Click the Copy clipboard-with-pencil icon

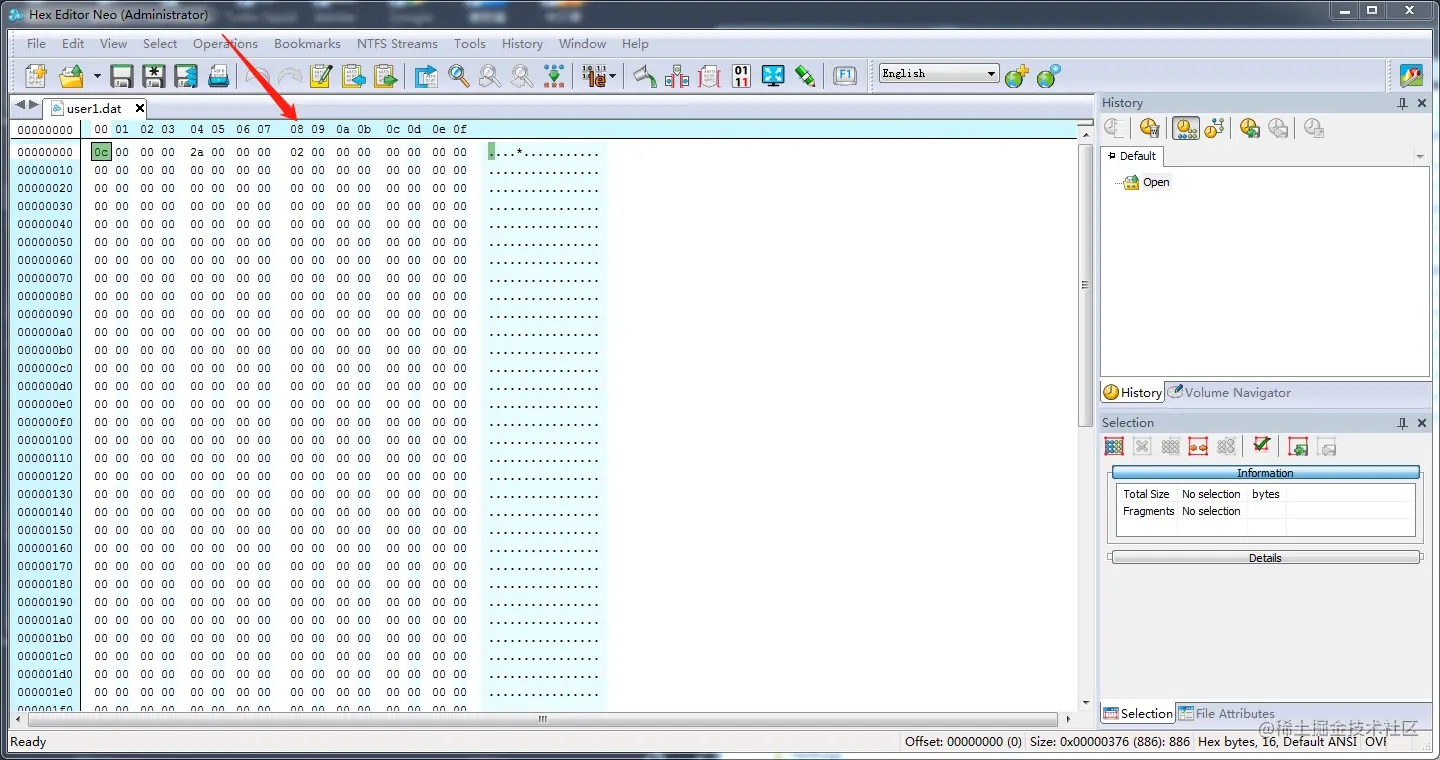321,76
